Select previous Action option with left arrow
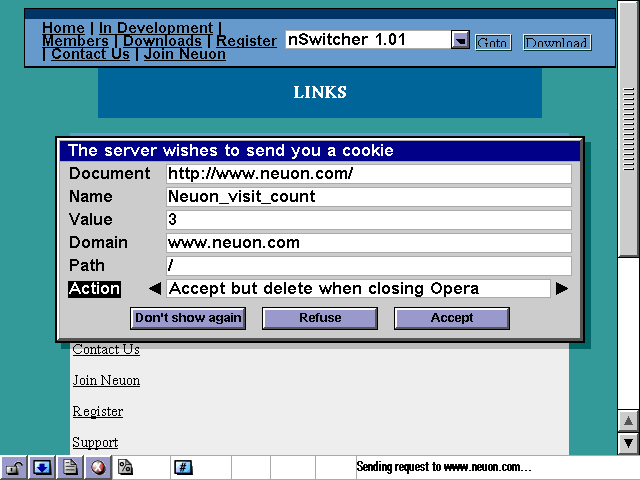 155,289
